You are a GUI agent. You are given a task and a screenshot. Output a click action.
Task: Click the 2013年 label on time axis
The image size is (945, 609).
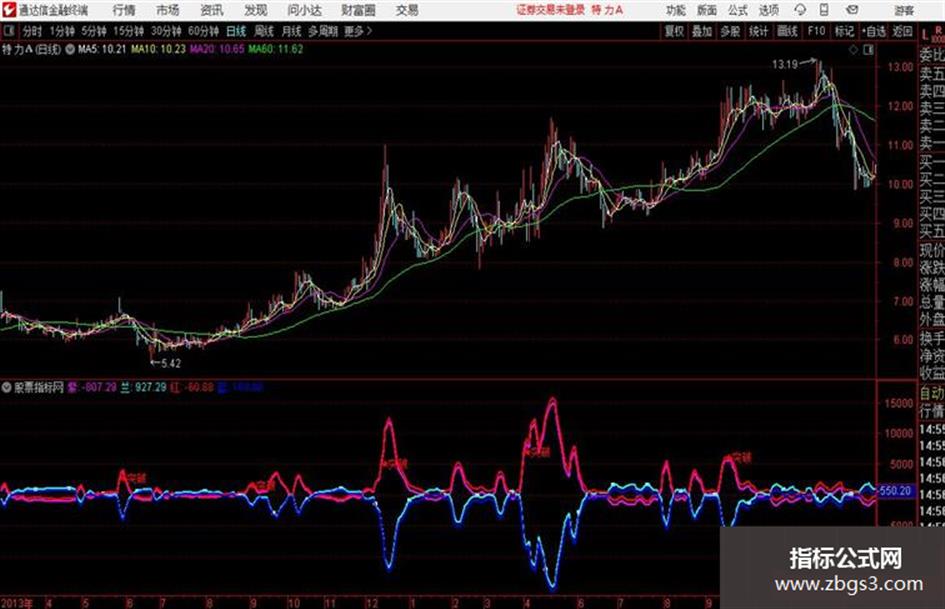pyautogui.click(x=16, y=603)
